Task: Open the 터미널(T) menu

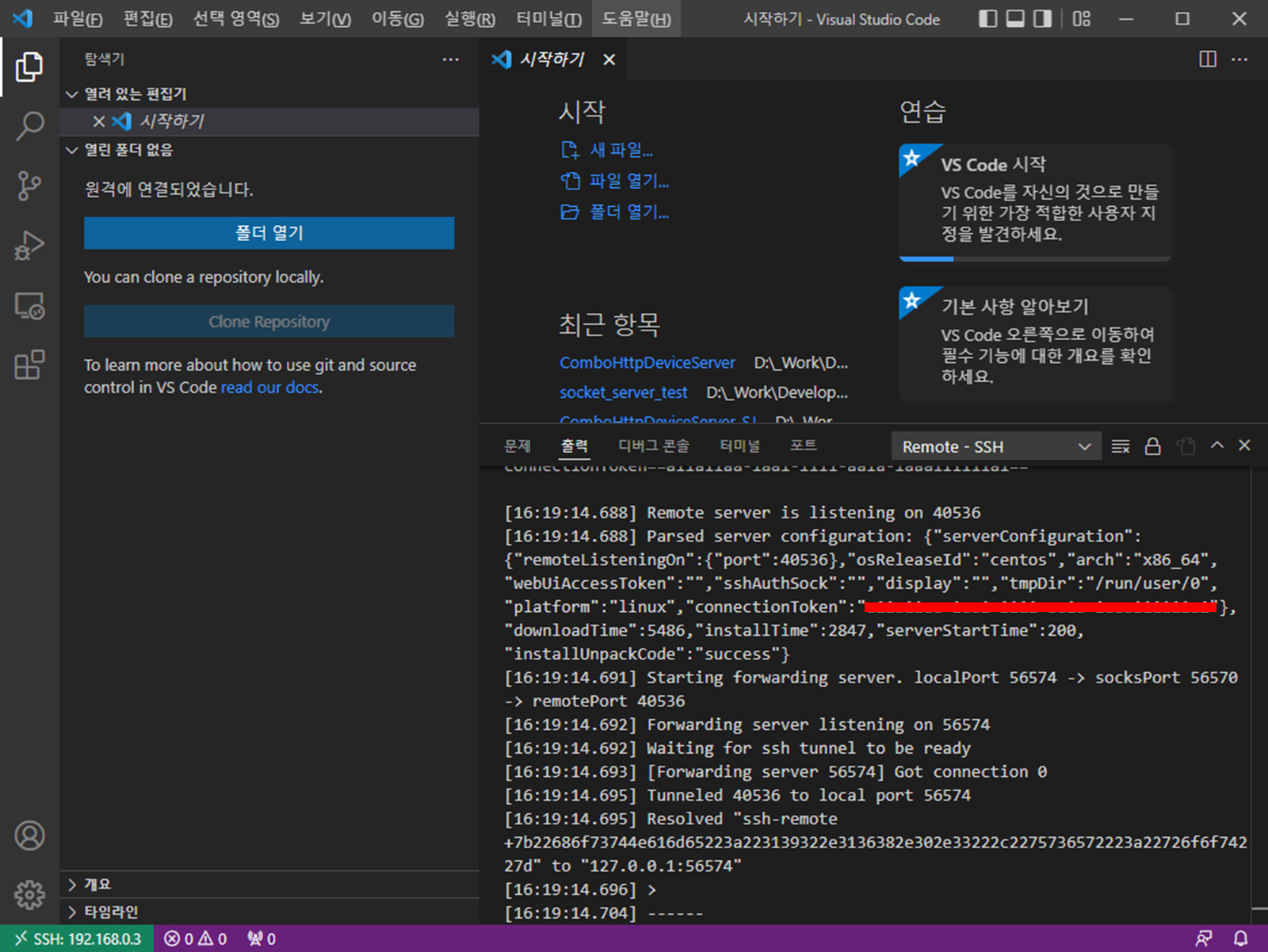Action: (548, 18)
